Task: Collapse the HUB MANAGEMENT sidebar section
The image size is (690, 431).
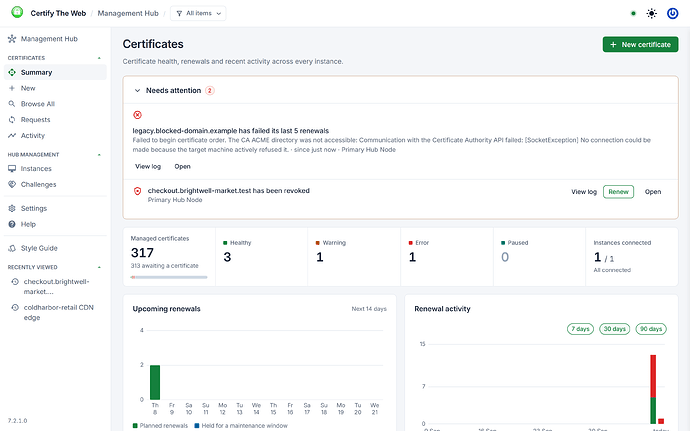Action: (99, 155)
